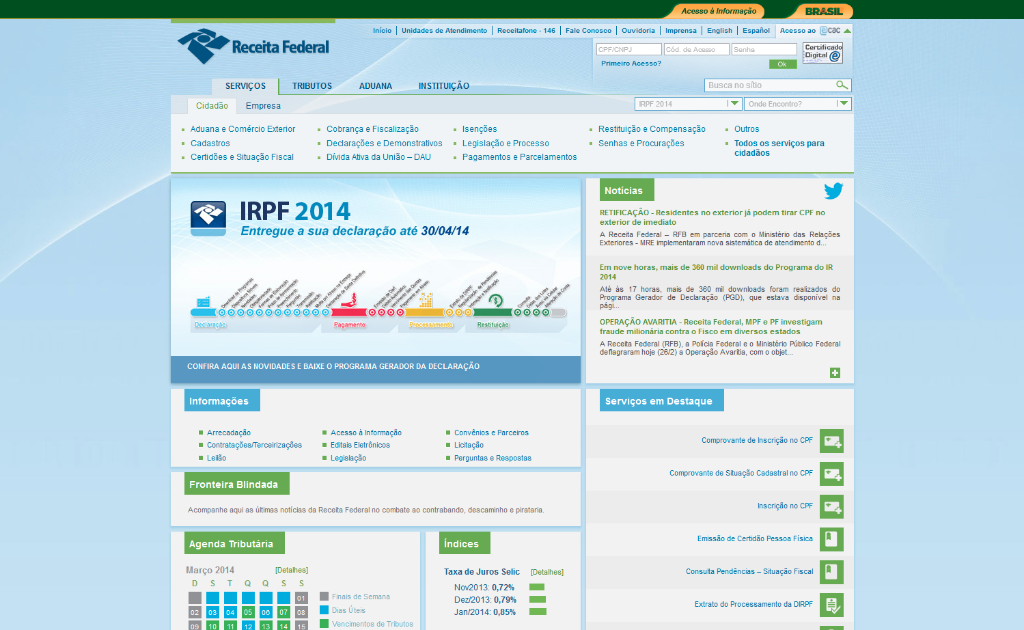Open the Início top navigation link
The width and height of the screenshot is (1024, 630).
[x=382, y=31]
